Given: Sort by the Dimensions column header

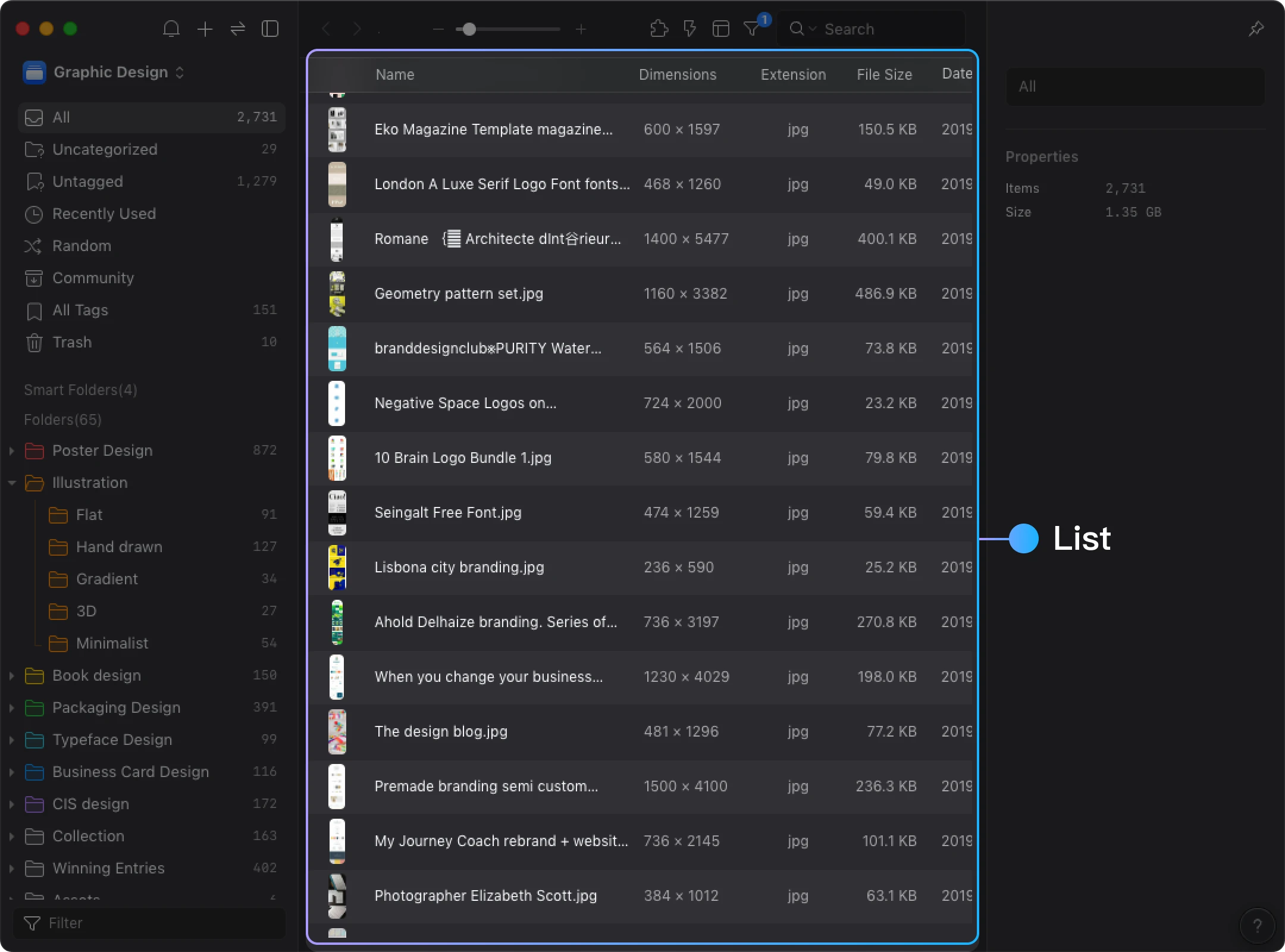Looking at the screenshot, I should coord(678,74).
